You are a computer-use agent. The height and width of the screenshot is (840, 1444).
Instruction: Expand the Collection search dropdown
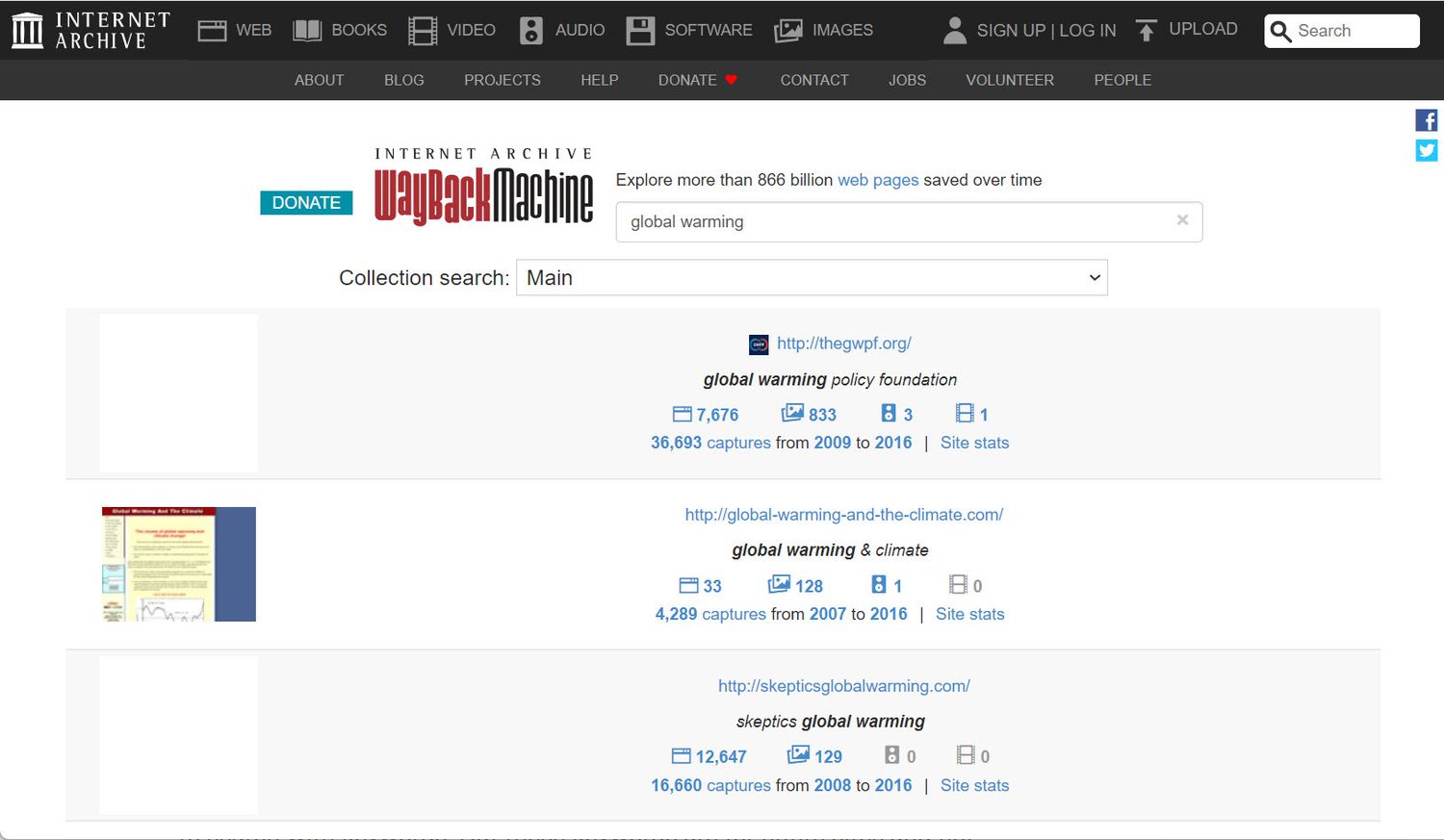click(812, 278)
